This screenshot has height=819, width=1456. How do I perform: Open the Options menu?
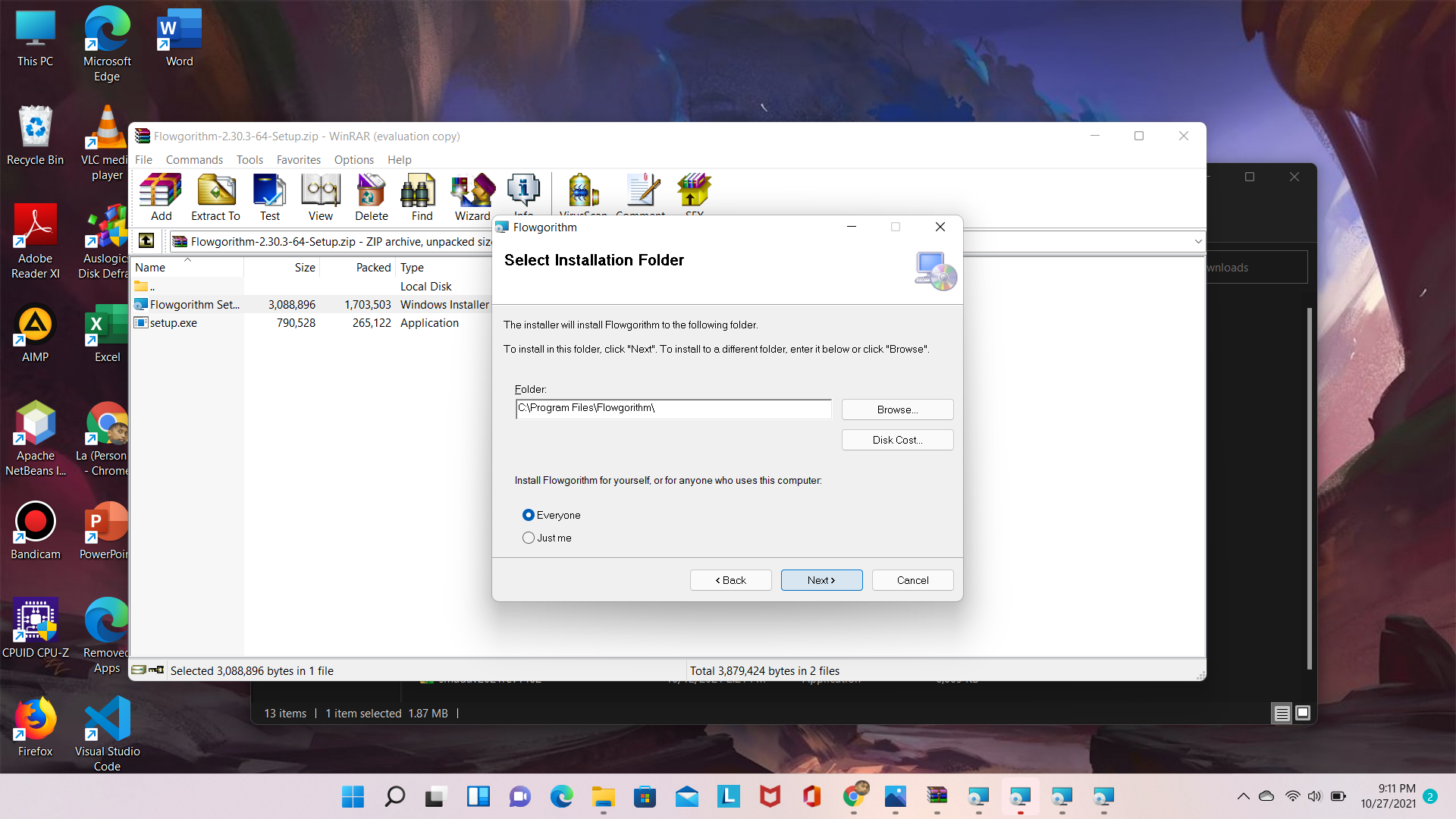tap(353, 159)
